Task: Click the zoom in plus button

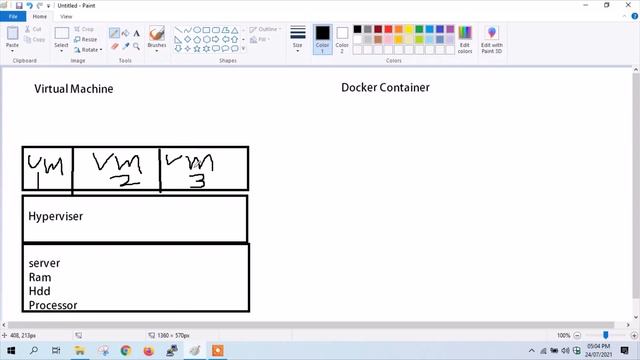Action: click(634, 336)
